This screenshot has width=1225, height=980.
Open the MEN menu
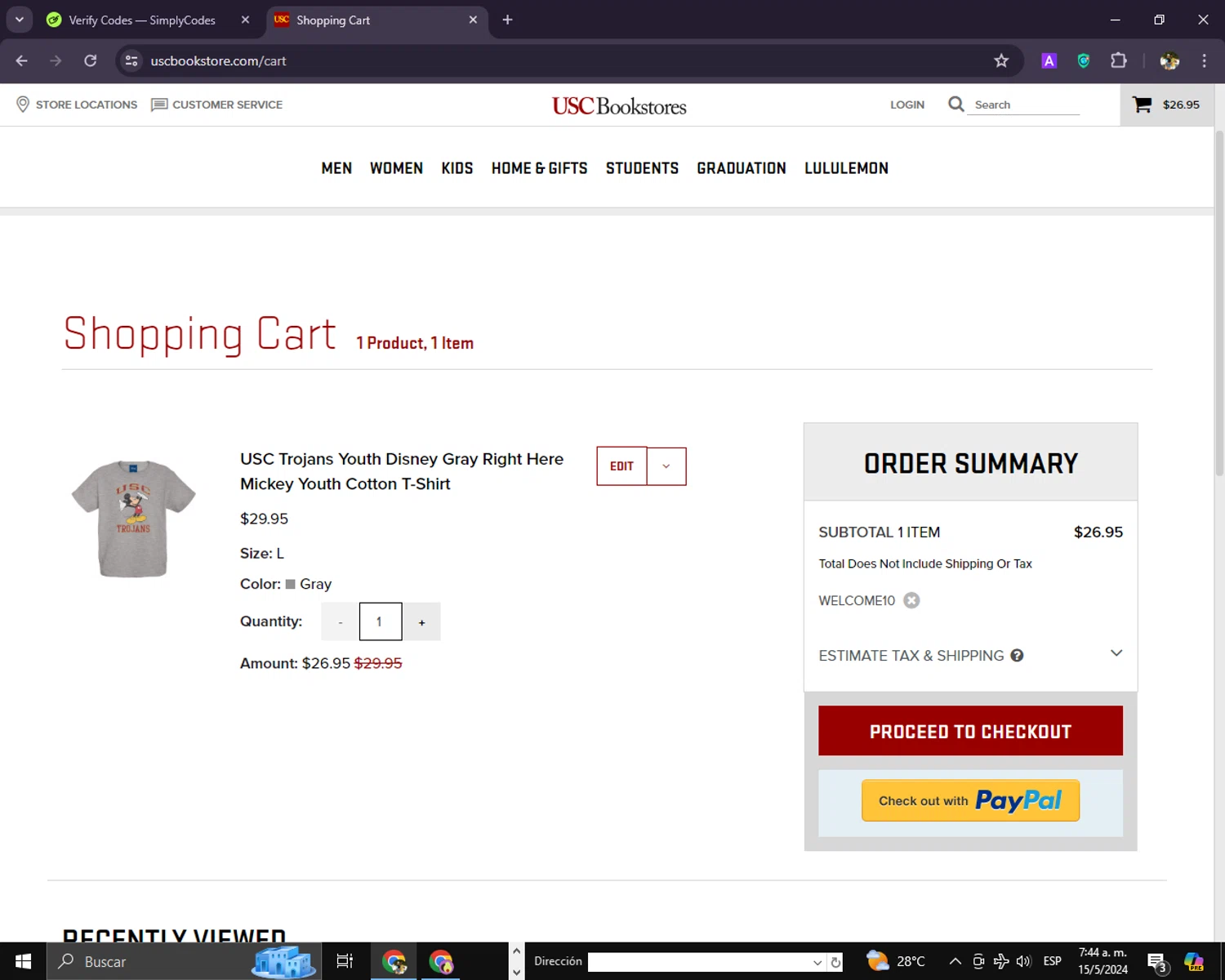(x=336, y=168)
